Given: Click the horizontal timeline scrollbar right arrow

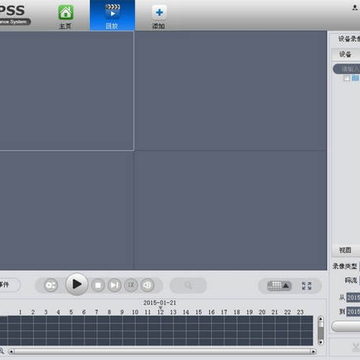Looking at the screenshot, I should (313, 351).
